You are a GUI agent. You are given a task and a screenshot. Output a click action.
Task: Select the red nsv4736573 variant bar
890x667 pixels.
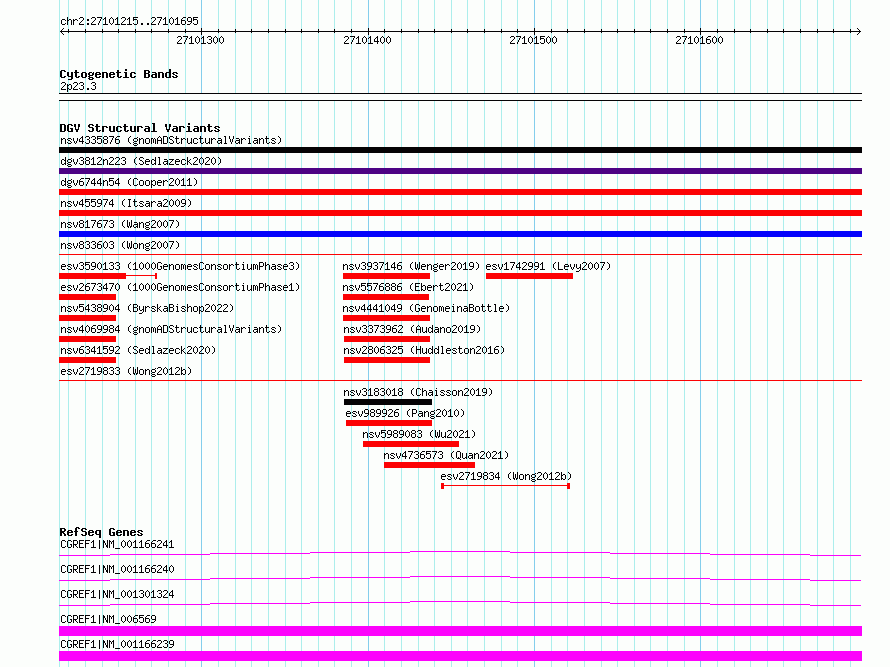(430, 465)
